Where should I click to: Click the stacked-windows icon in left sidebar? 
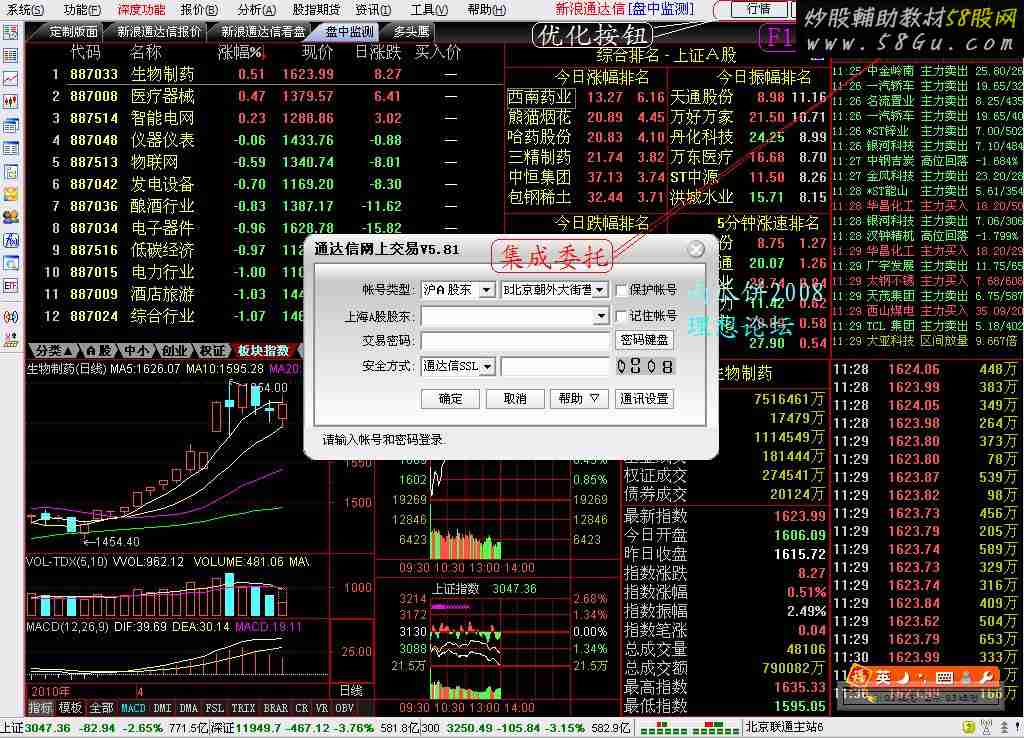click(x=10, y=125)
